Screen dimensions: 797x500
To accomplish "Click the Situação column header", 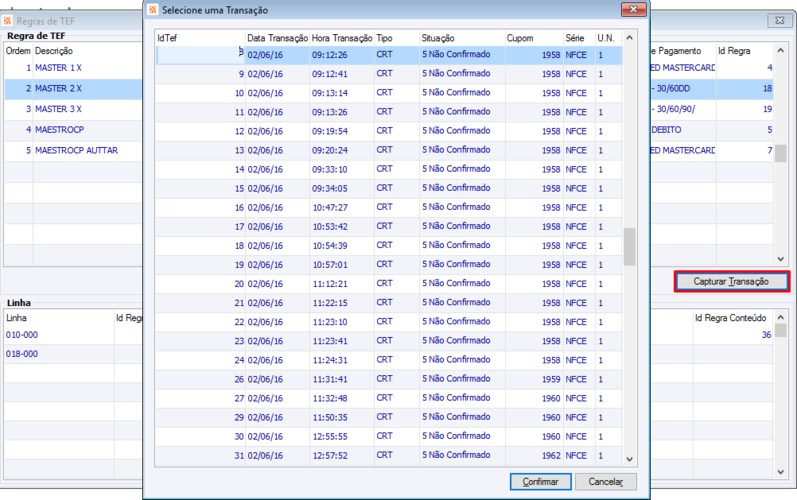I will (462, 38).
